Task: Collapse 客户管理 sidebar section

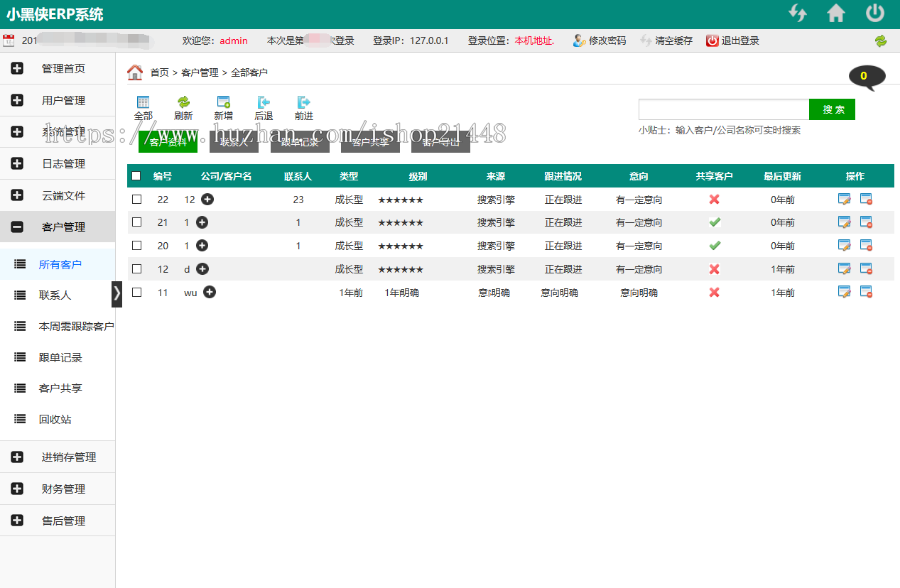Action: (x=57, y=227)
